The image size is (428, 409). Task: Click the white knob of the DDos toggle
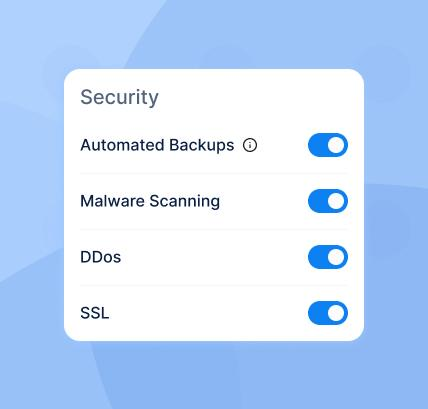(336, 257)
